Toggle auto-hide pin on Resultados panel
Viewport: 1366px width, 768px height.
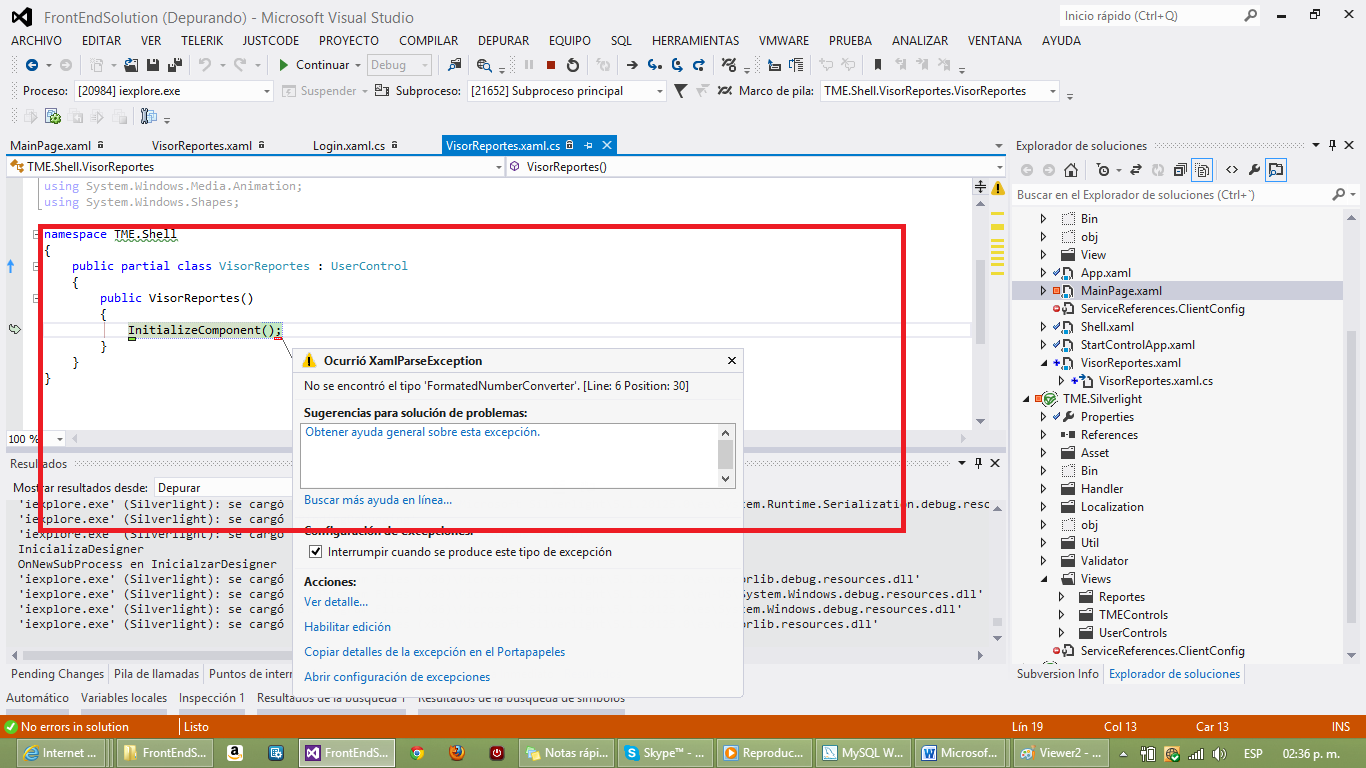[978, 463]
